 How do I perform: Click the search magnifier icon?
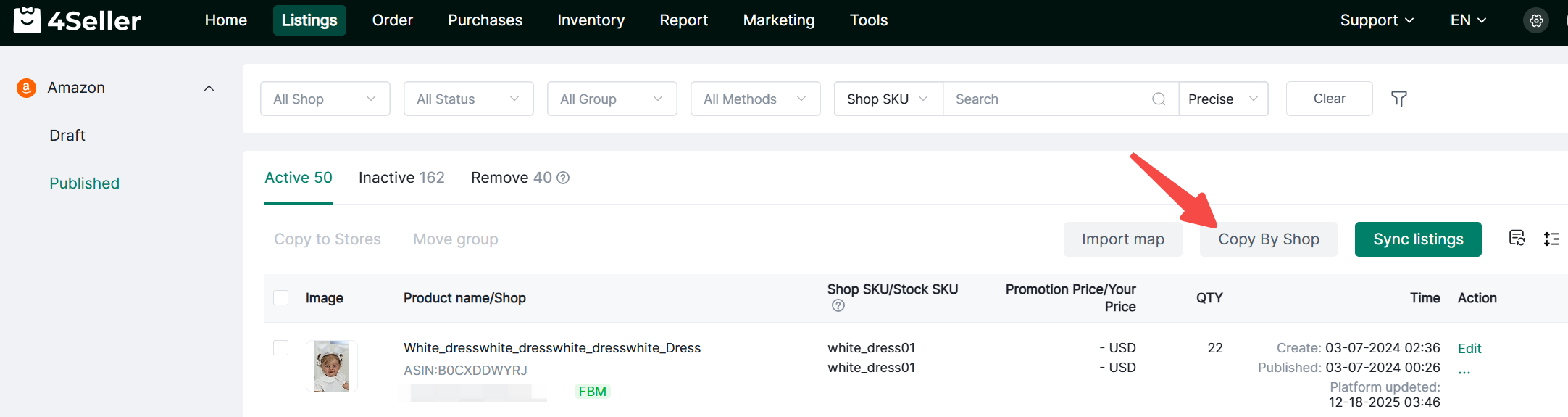click(x=1159, y=99)
